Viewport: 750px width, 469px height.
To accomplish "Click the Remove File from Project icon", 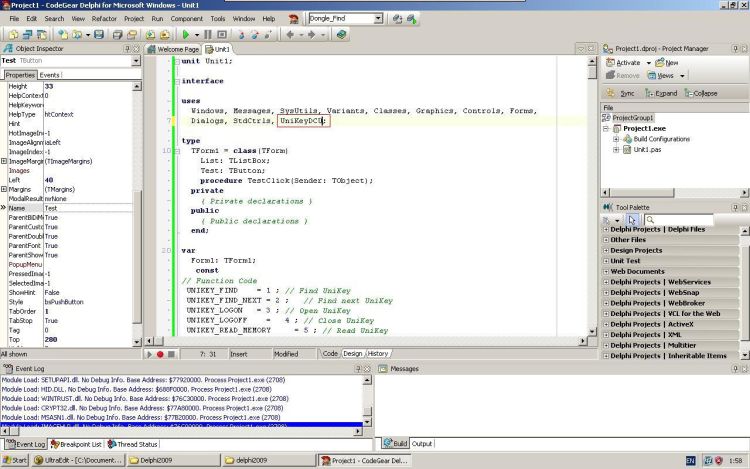I will [x=165, y=34].
